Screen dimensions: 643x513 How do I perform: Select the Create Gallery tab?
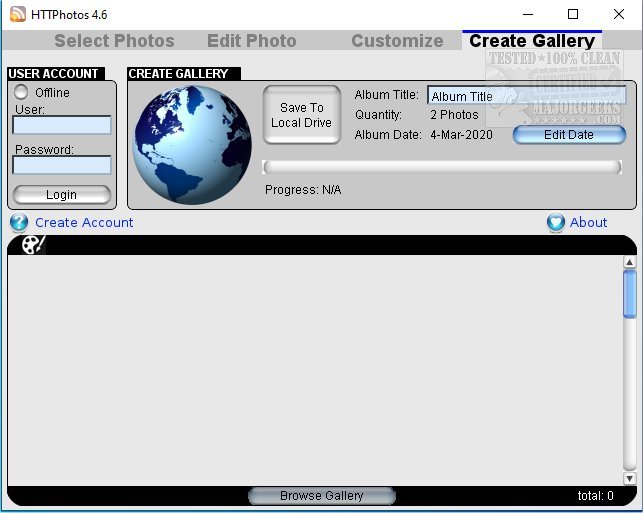click(x=531, y=41)
